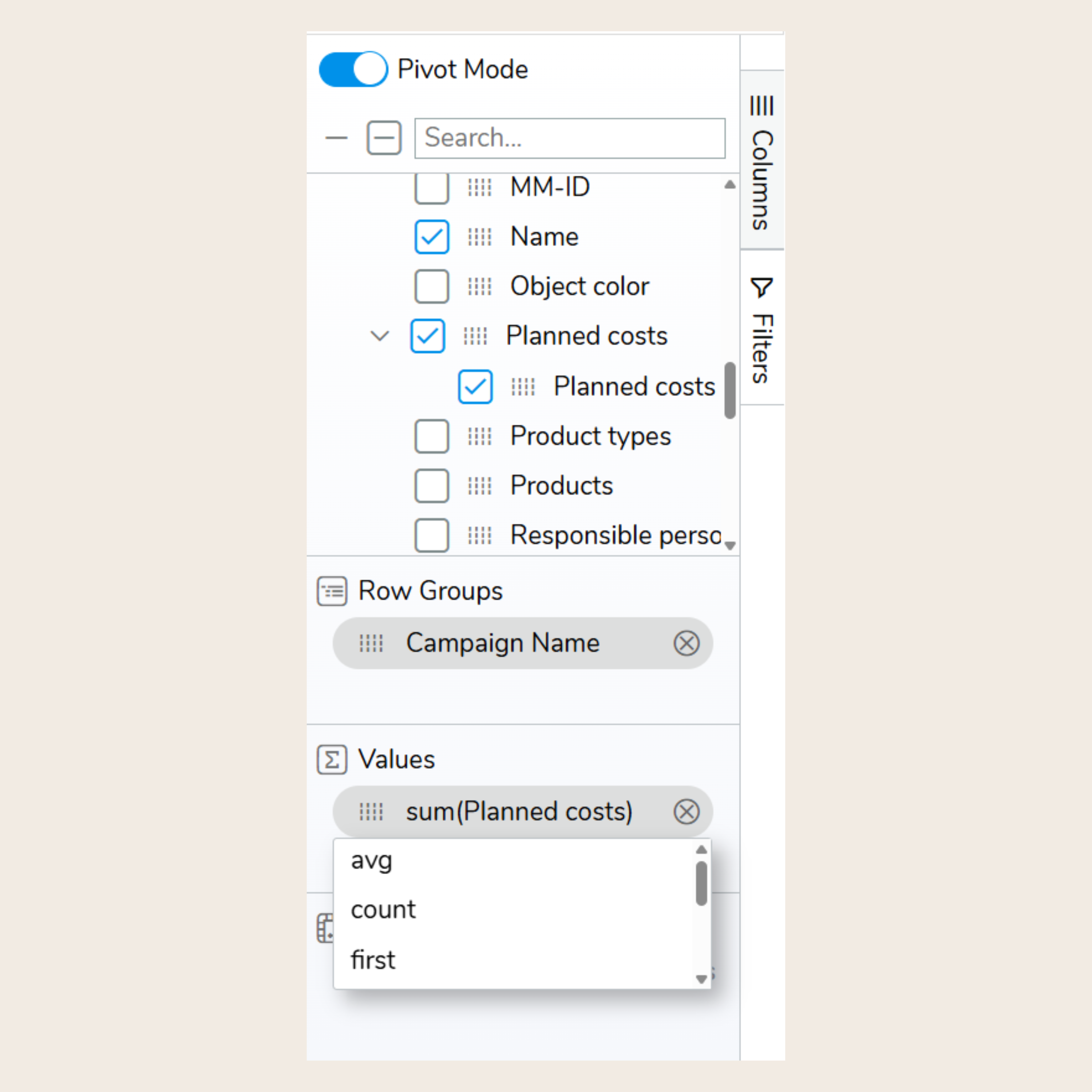The height and width of the screenshot is (1092, 1092).
Task: Turn off Pivot Mode switch
Action: point(353,69)
